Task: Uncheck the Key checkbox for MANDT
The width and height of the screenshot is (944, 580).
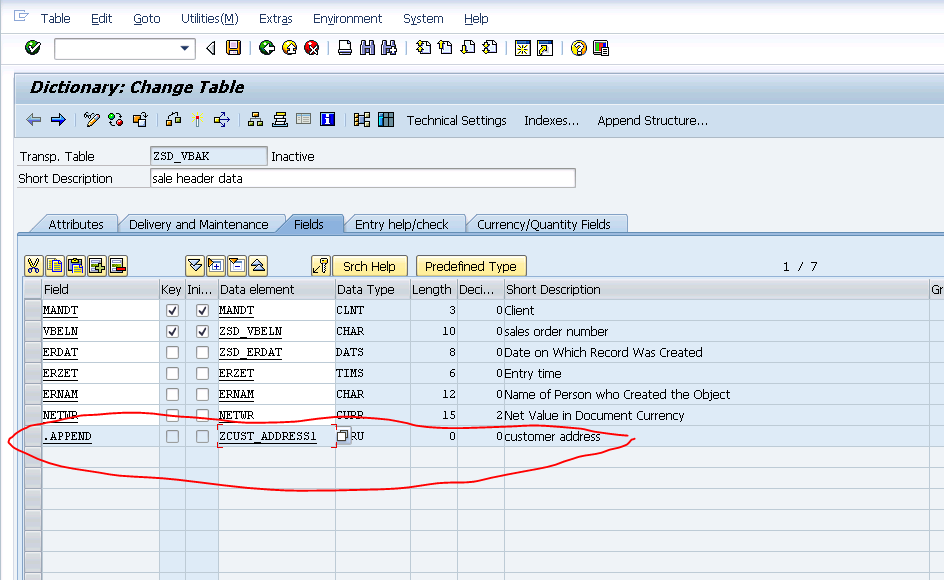Action: [172, 310]
